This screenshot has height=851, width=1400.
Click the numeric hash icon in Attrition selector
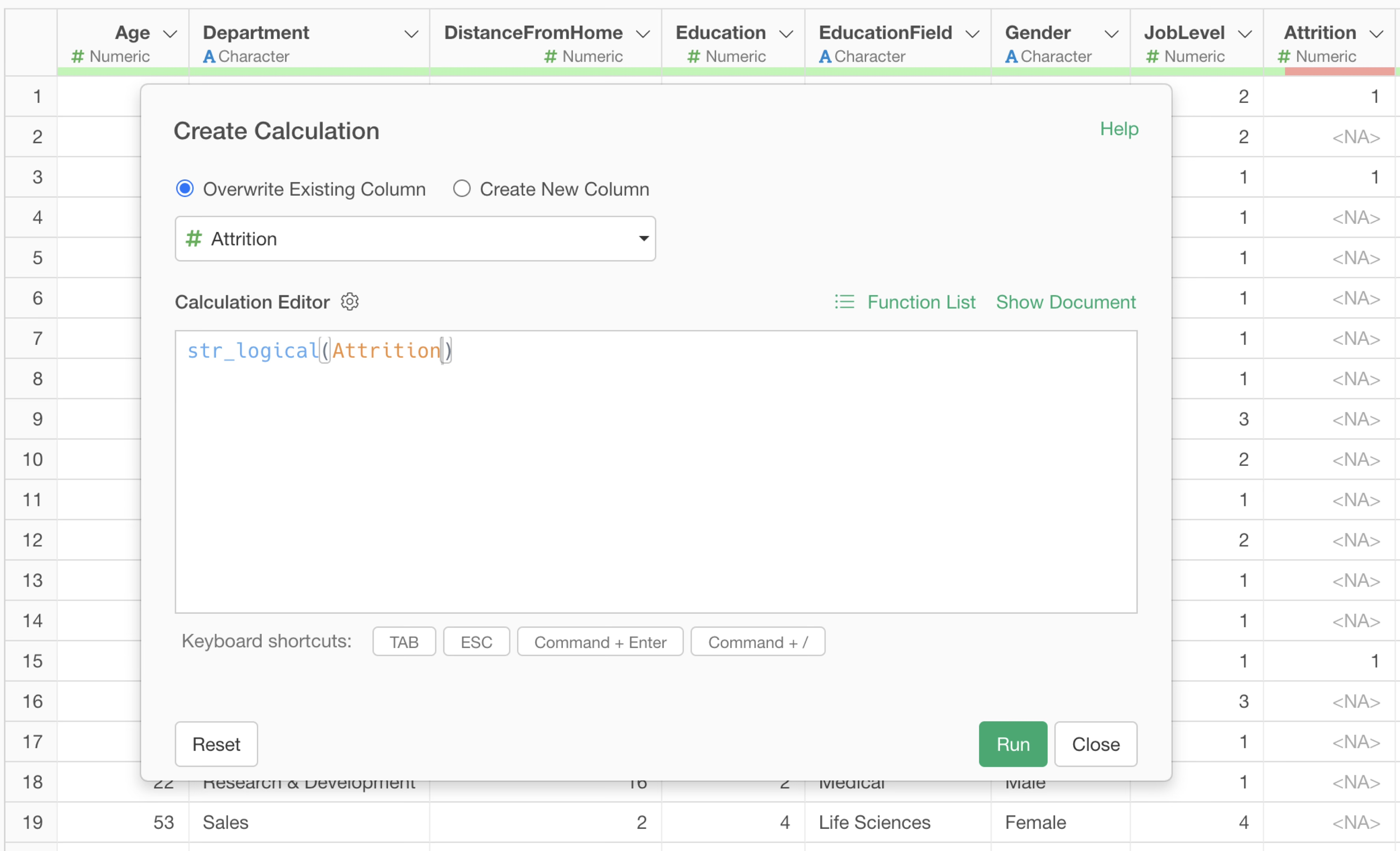coord(194,239)
